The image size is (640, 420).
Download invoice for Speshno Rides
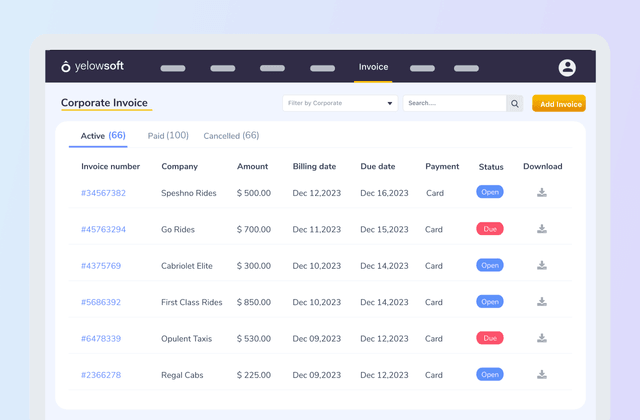[x=542, y=193]
